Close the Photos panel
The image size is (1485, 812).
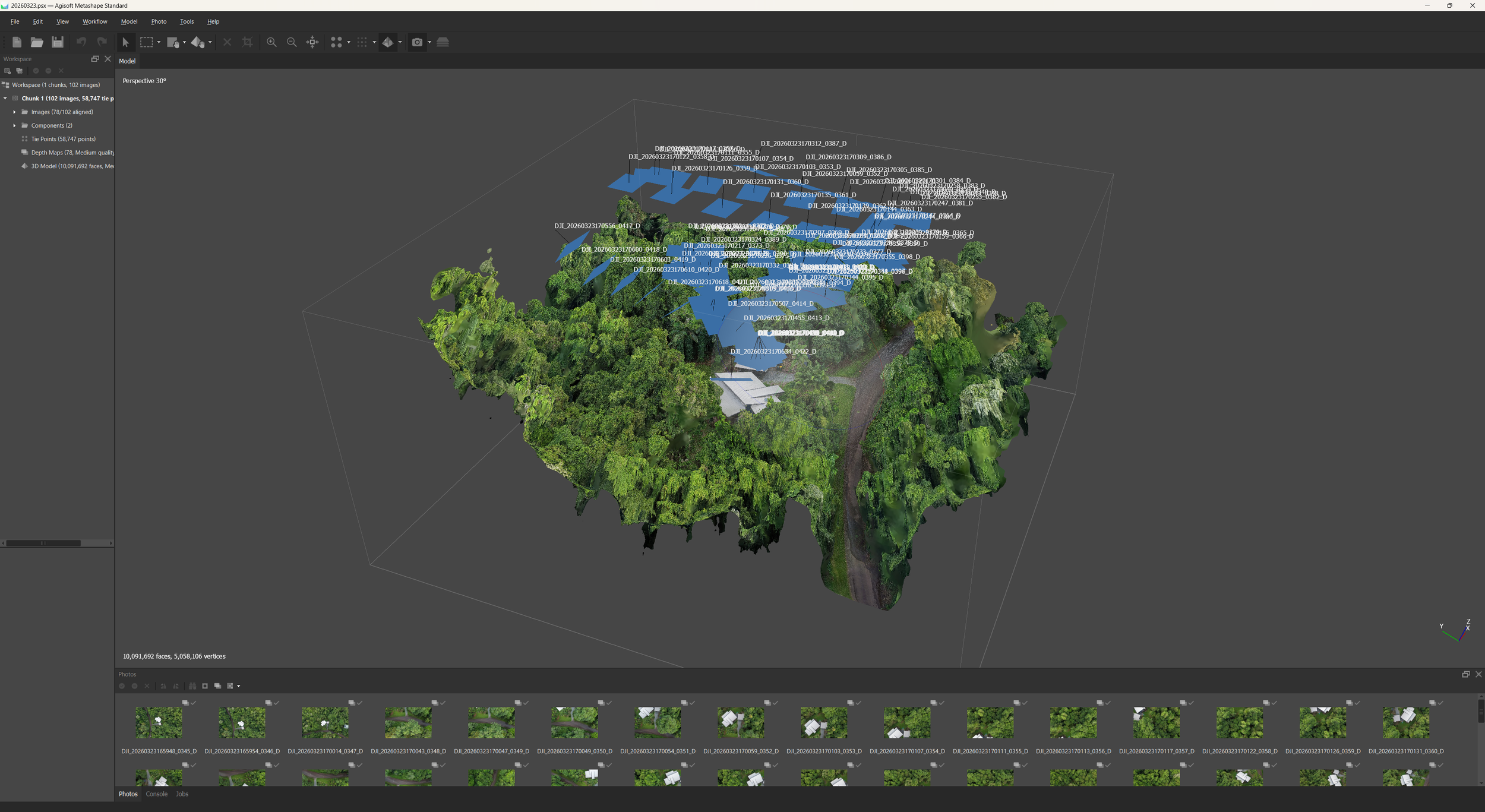tap(1478, 674)
